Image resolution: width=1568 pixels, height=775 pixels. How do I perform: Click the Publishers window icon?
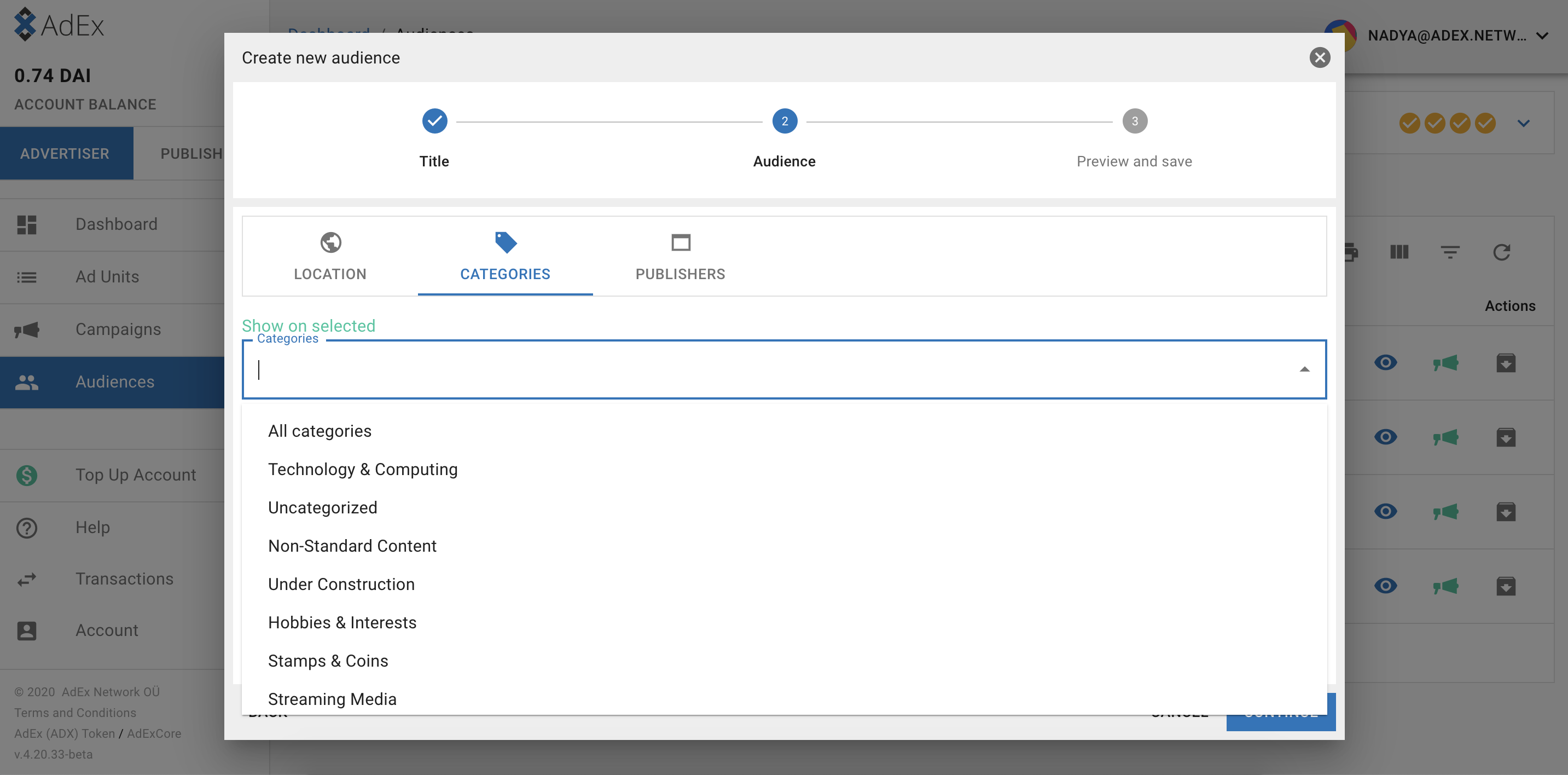pyautogui.click(x=681, y=242)
